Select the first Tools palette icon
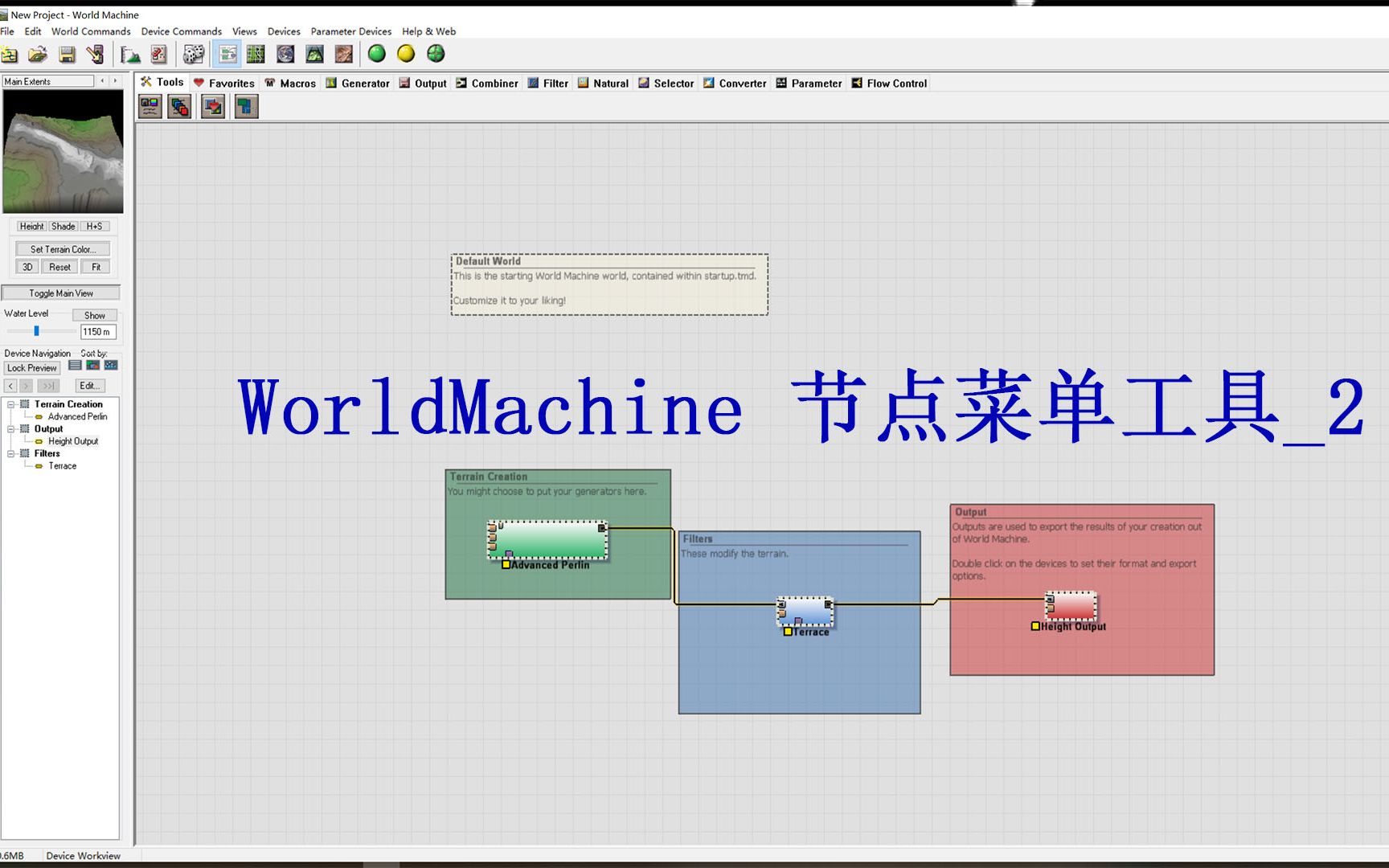Viewport: 1389px width, 868px height. point(150,106)
